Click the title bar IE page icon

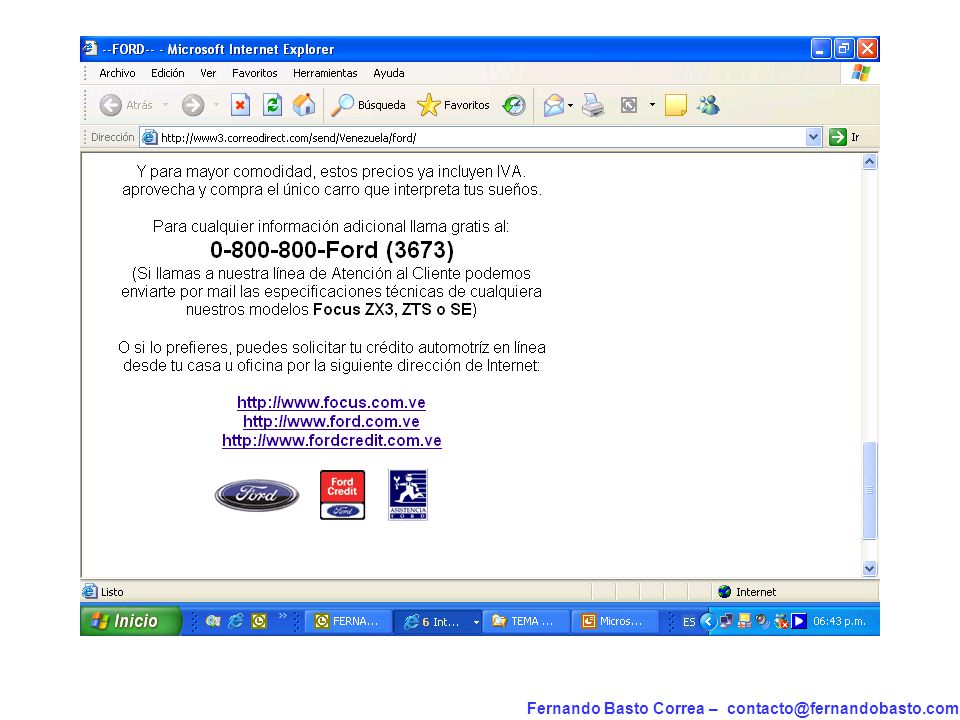[91, 48]
